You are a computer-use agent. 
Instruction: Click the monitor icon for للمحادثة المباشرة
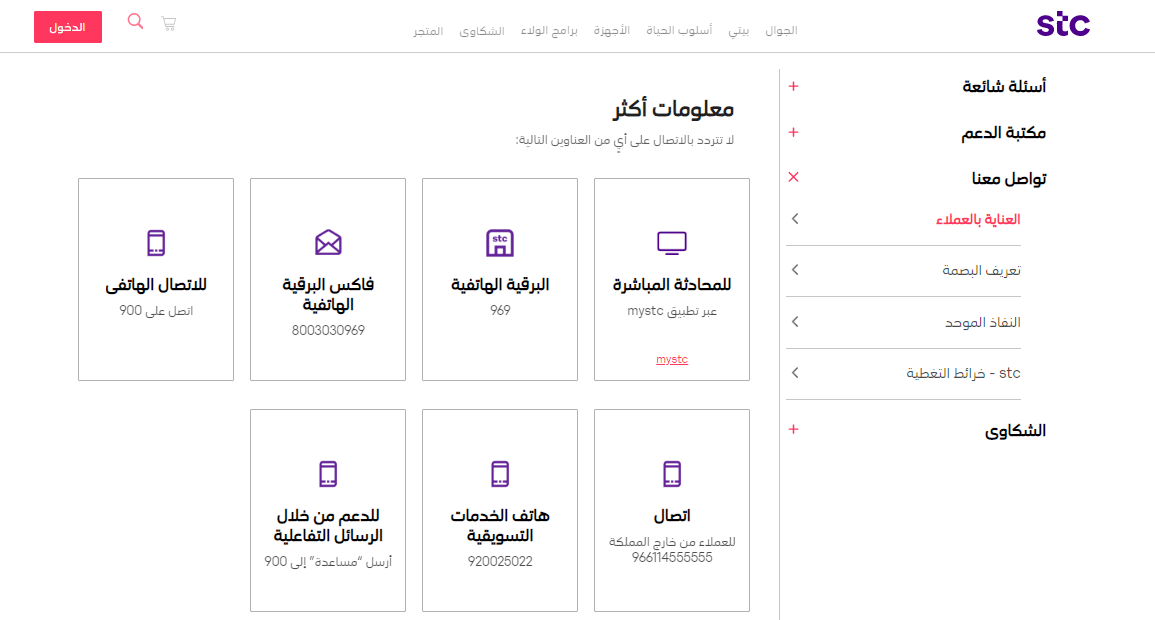672,243
